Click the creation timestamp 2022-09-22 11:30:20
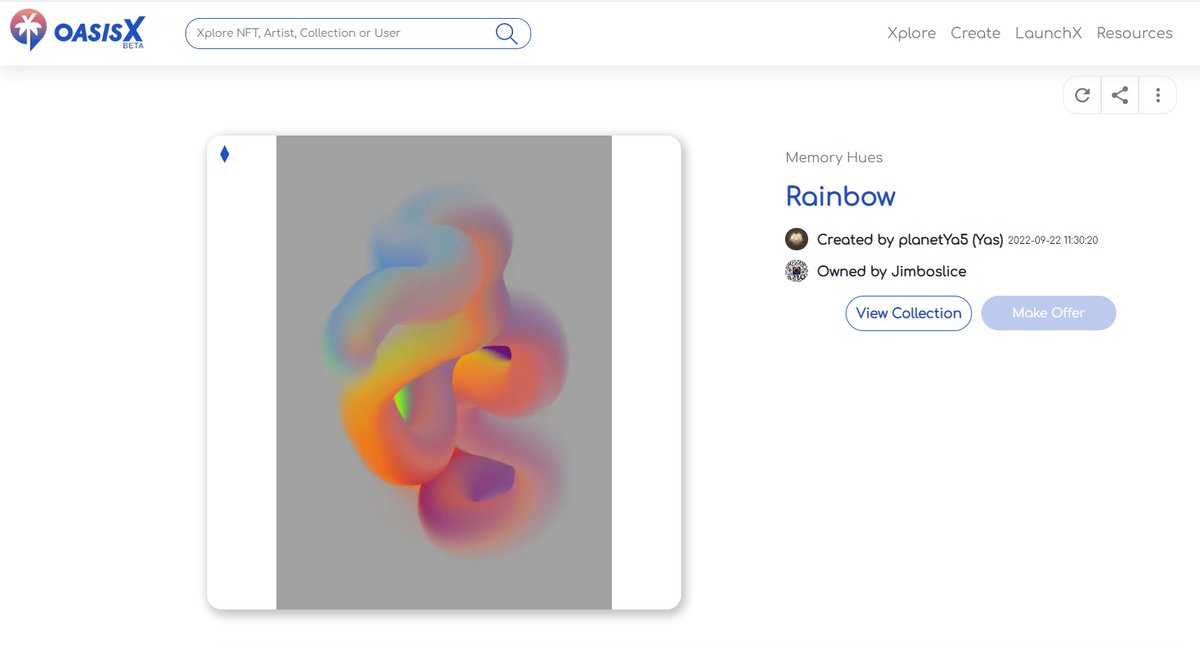The width and height of the screenshot is (1200, 647). tap(1053, 241)
